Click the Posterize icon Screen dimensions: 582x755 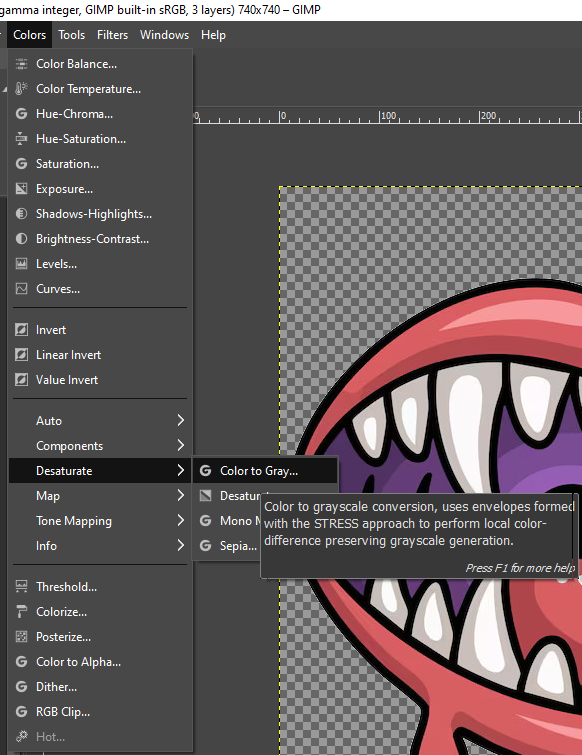click(21, 637)
